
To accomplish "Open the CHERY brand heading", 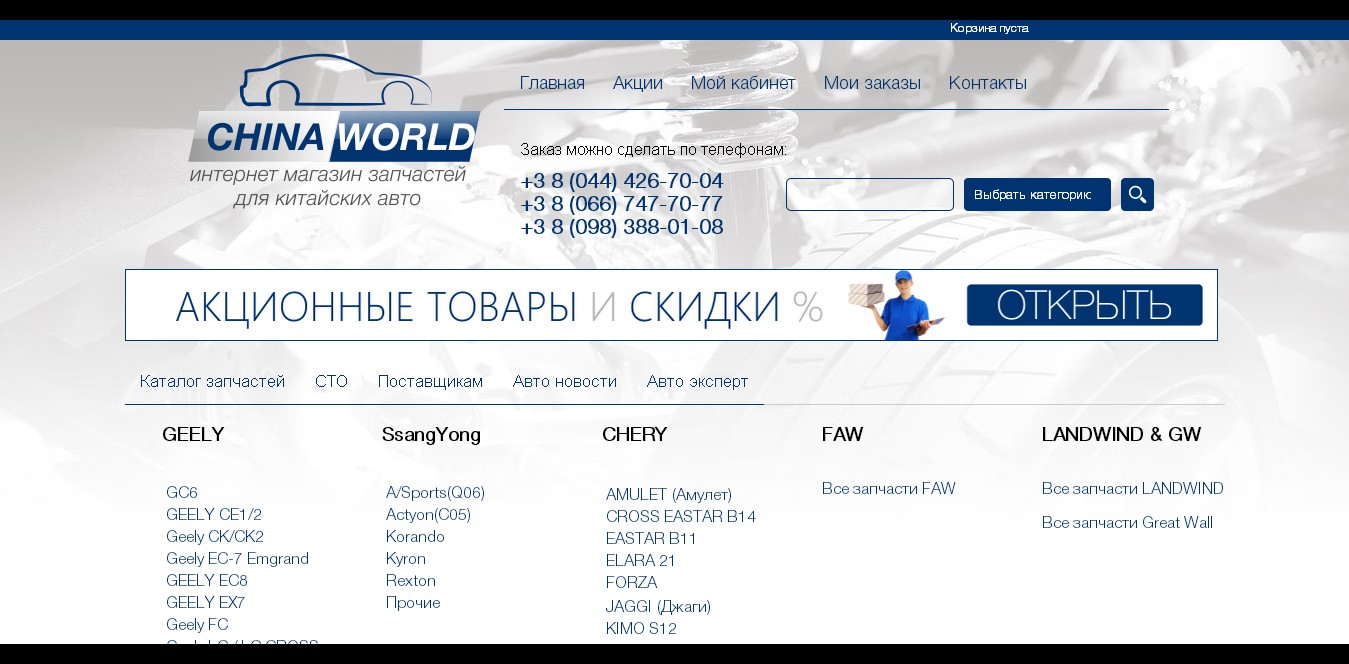I will (x=634, y=434).
